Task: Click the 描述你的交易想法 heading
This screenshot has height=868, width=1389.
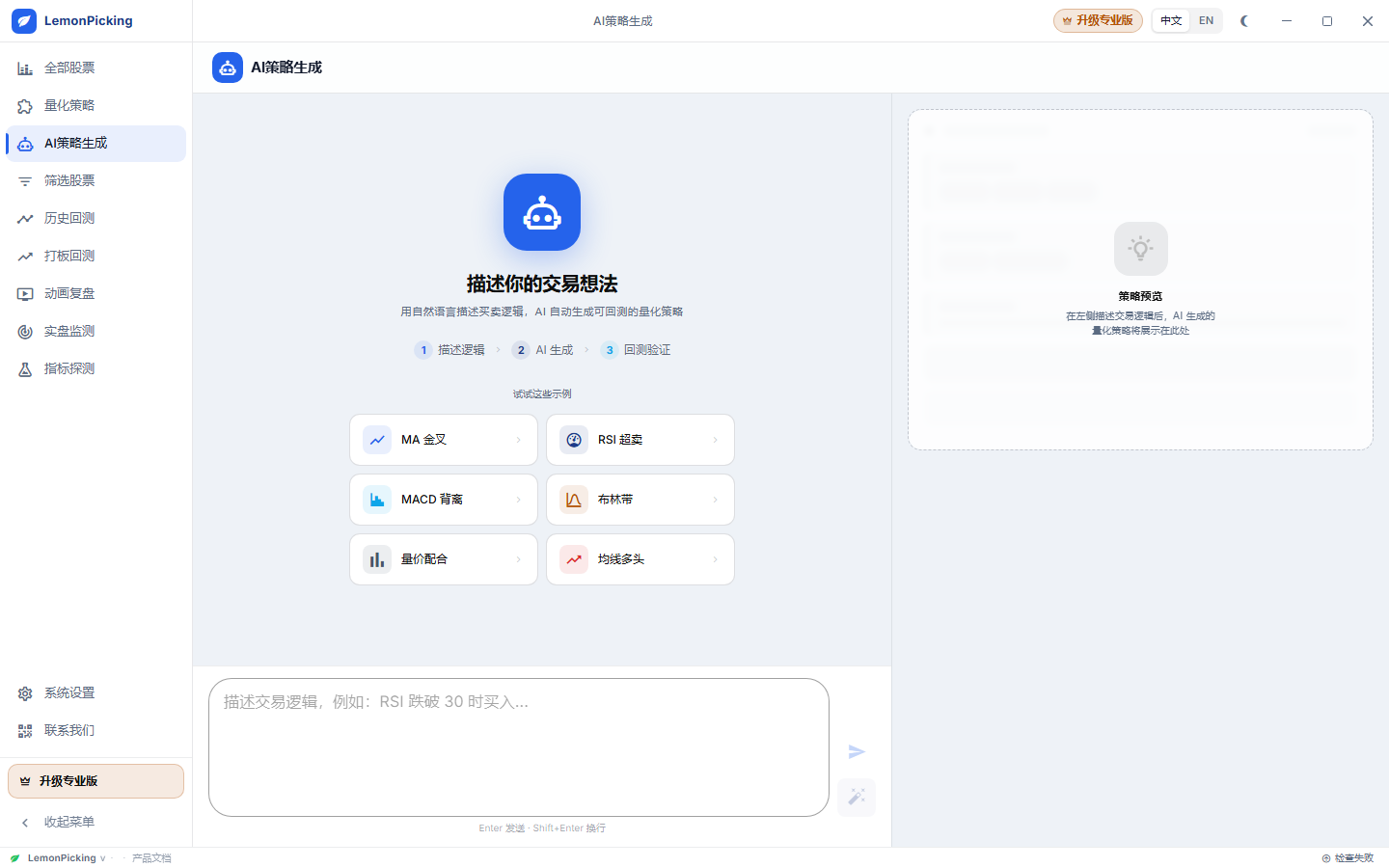Action: 542,284
